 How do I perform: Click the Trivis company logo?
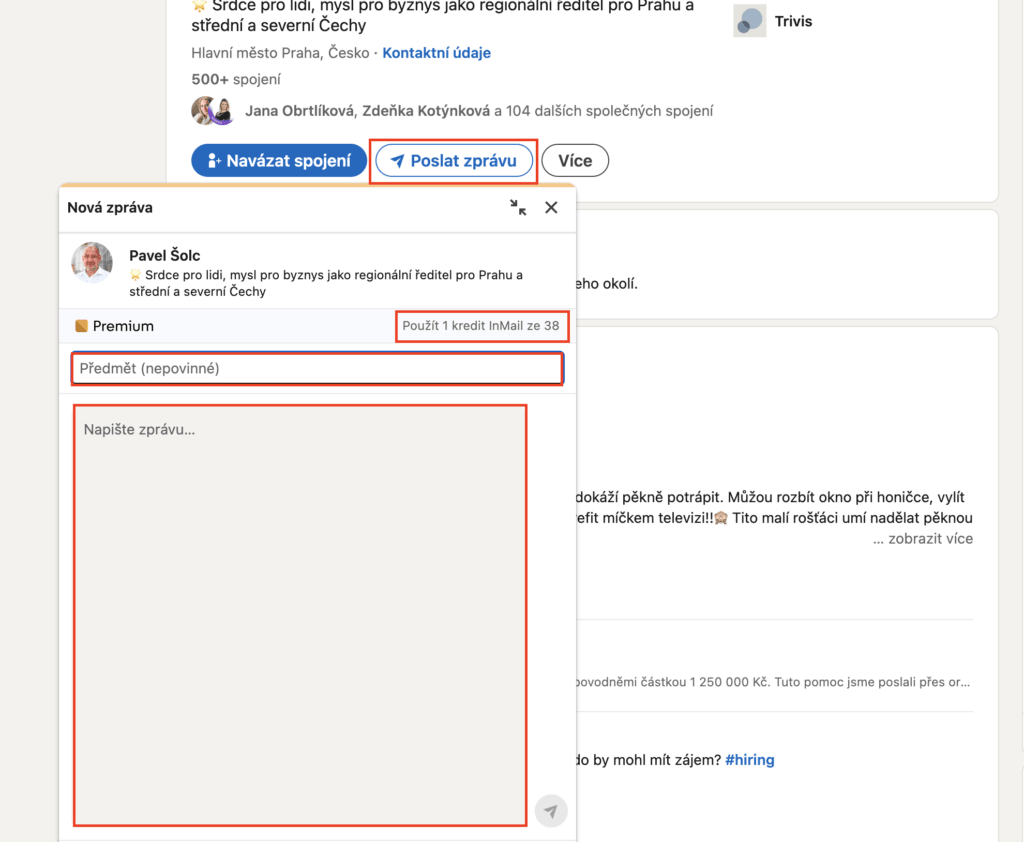749,21
